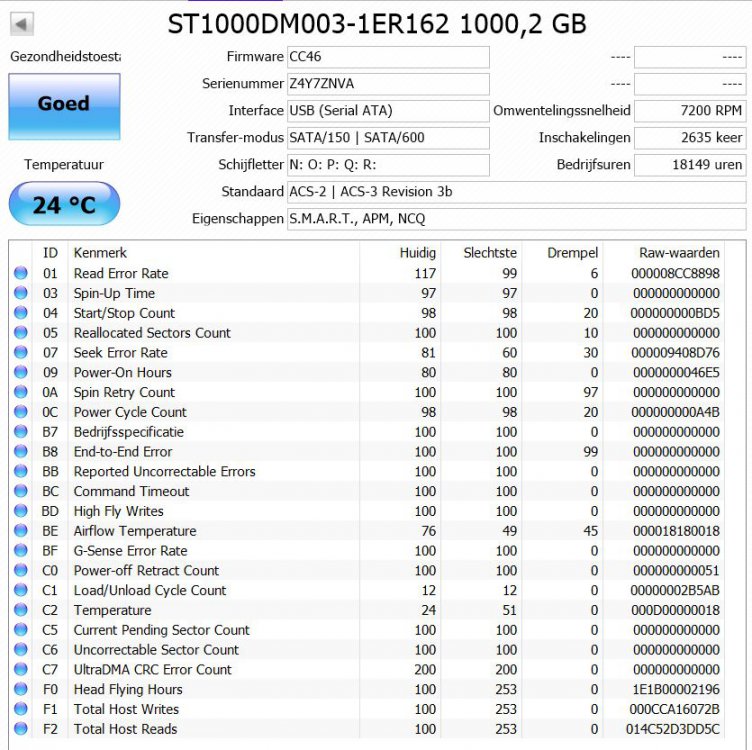This screenshot has width=752, height=750.
Task: Click the status icon for Uncorrectable Sector Count
Action: pos(21,649)
